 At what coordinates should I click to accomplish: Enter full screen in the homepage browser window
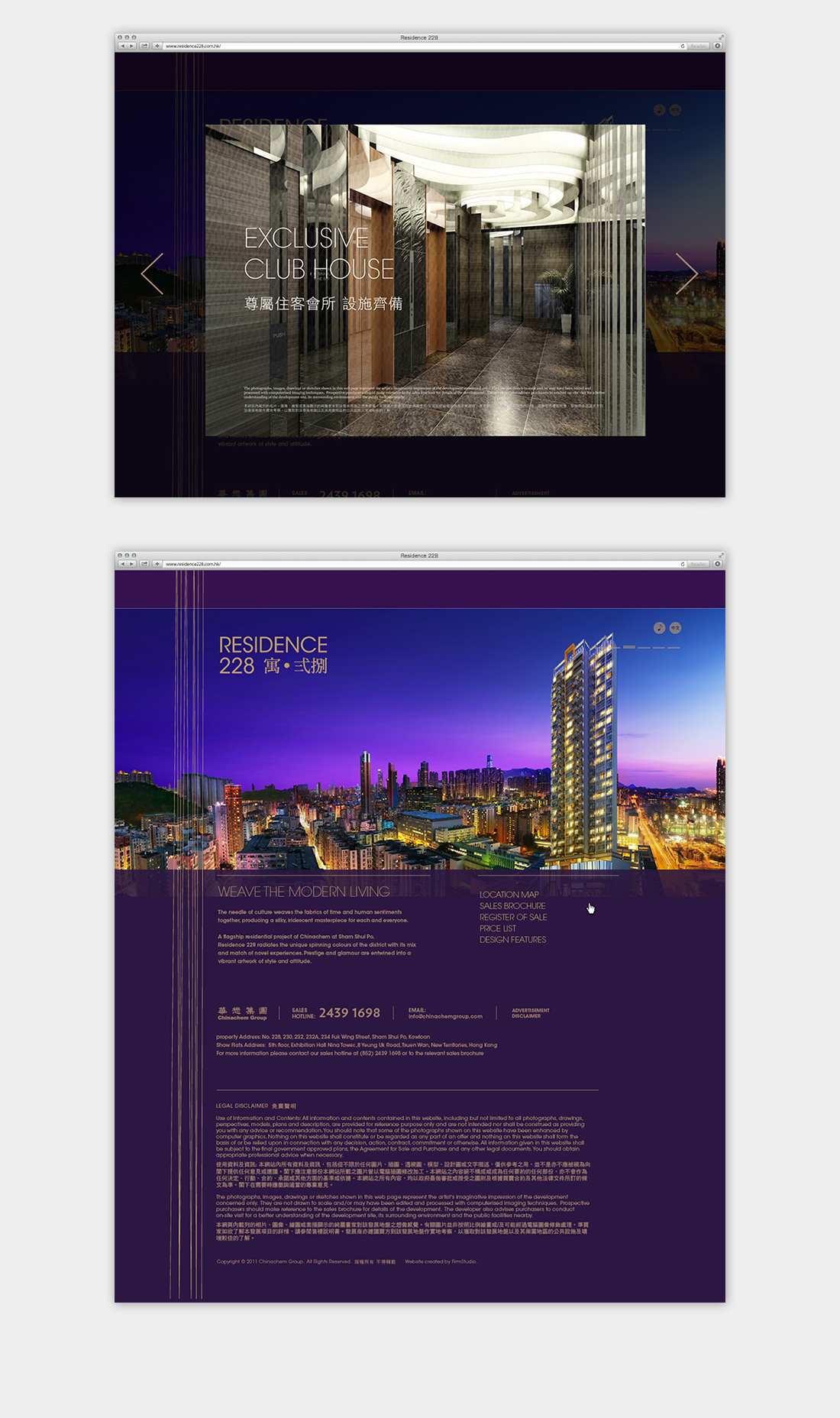pos(721,555)
